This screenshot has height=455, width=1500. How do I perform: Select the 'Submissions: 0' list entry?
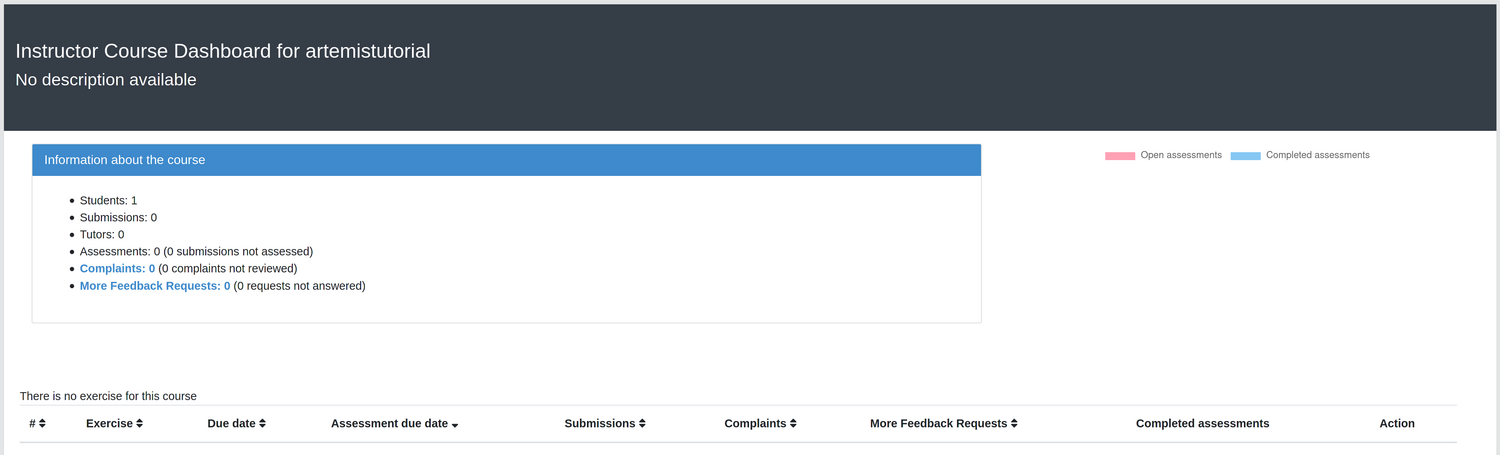118,218
